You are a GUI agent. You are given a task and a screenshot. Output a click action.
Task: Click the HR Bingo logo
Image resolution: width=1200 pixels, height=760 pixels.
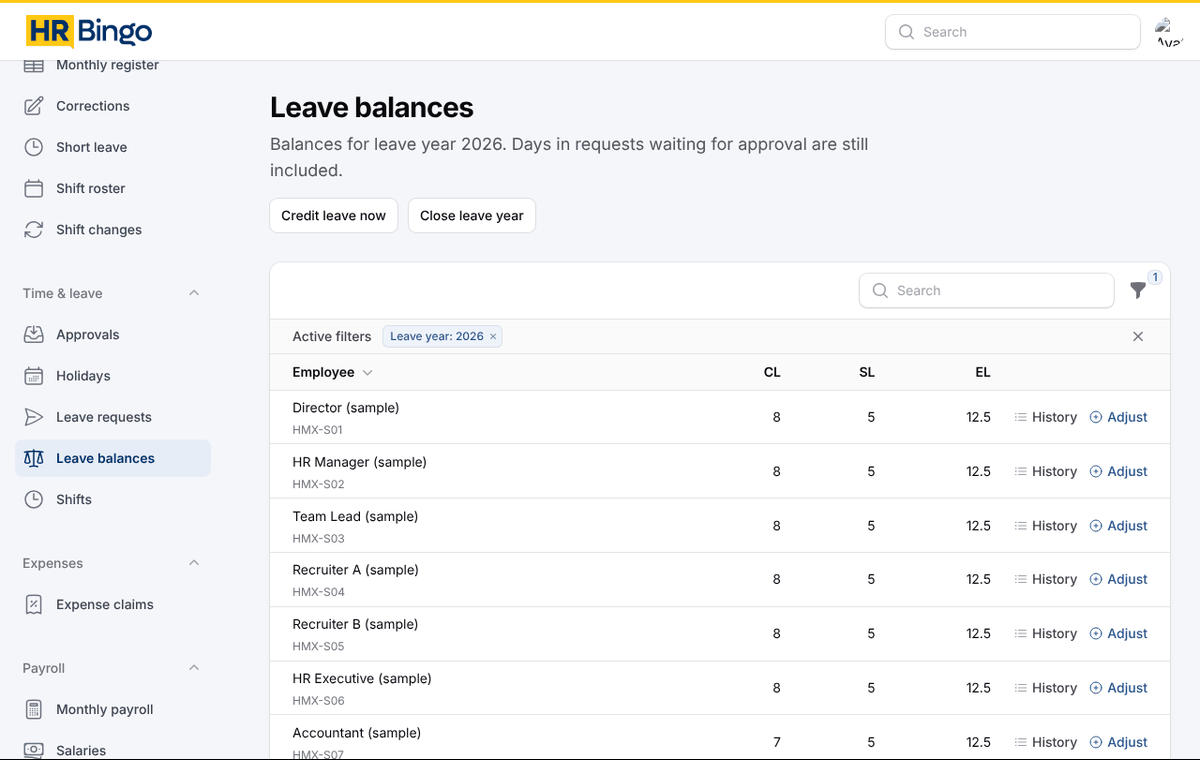click(89, 32)
